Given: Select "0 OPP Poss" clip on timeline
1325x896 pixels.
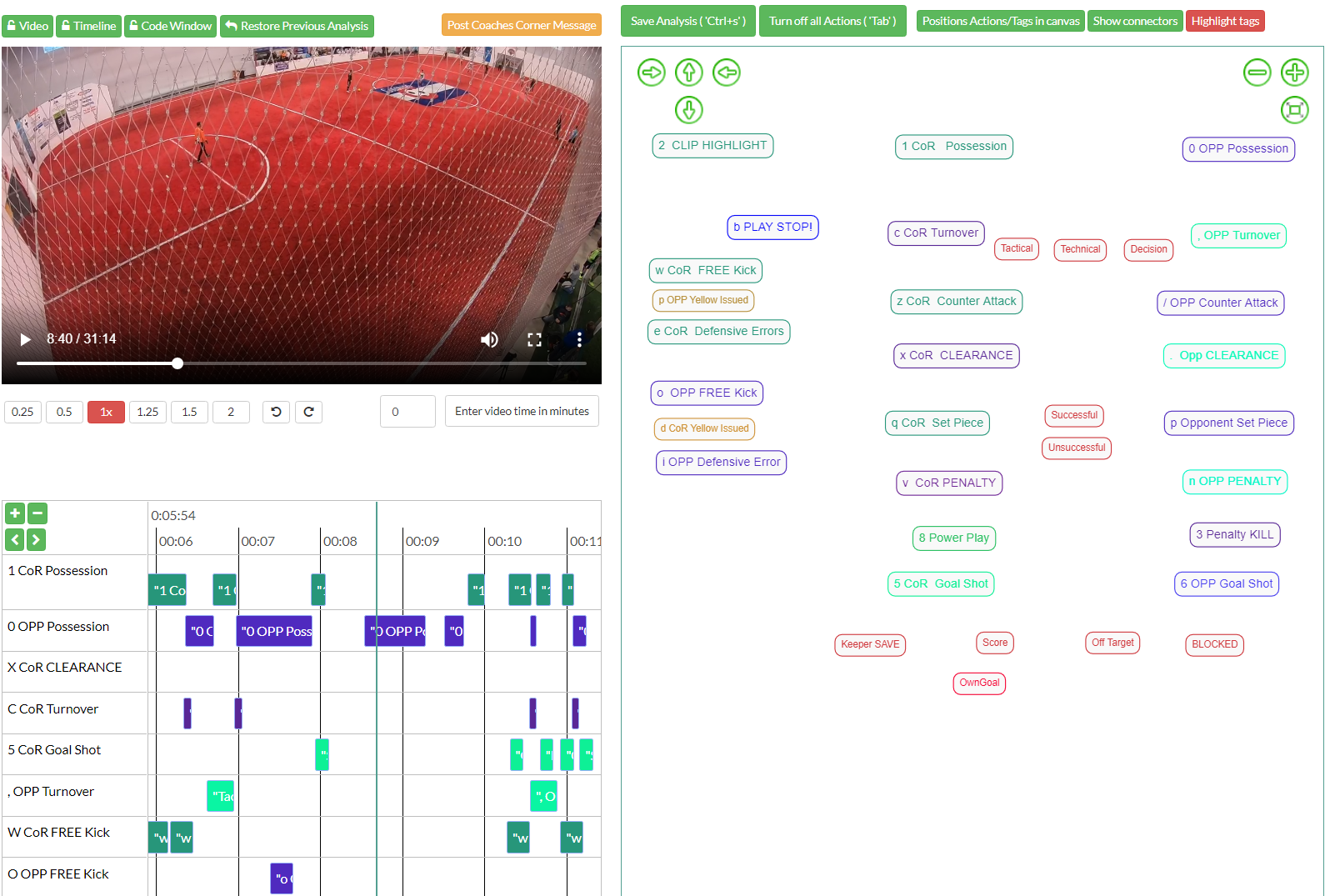Looking at the screenshot, I should coord(275,631).
